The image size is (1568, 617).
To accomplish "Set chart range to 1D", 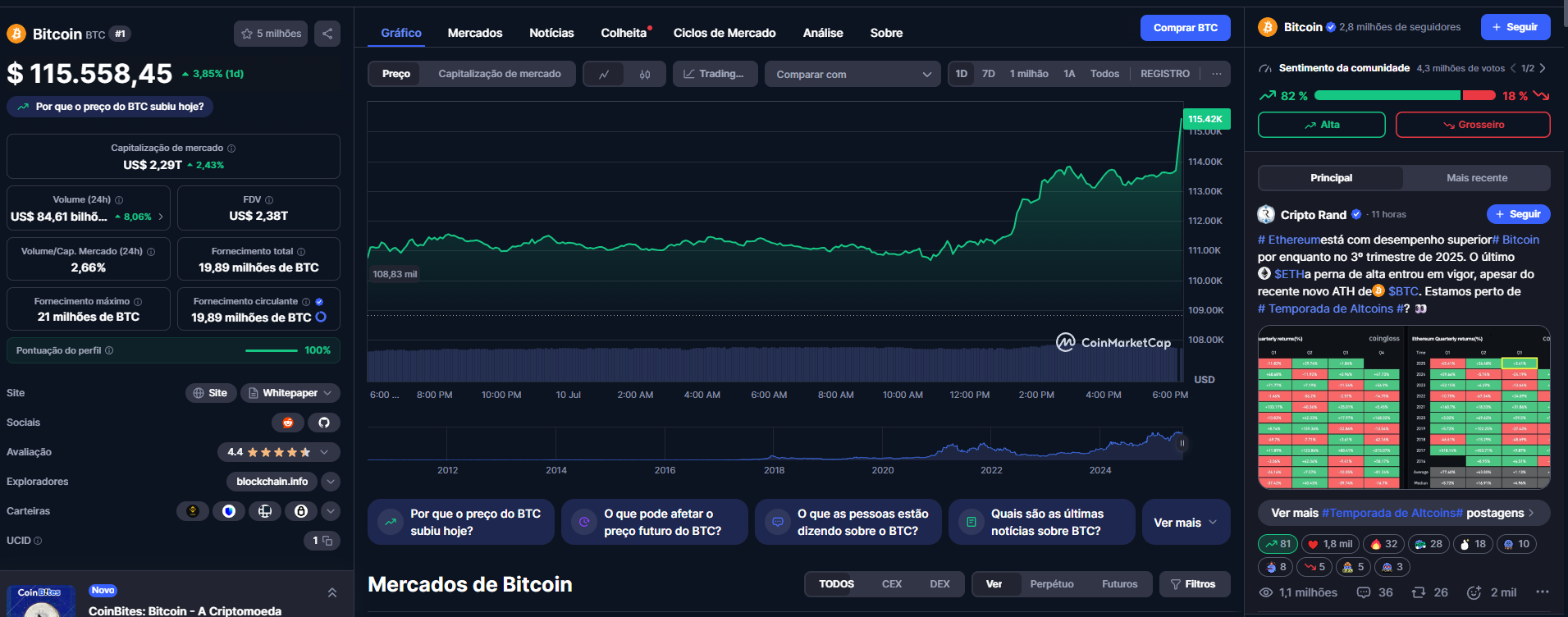I will [x=962, y=74].
